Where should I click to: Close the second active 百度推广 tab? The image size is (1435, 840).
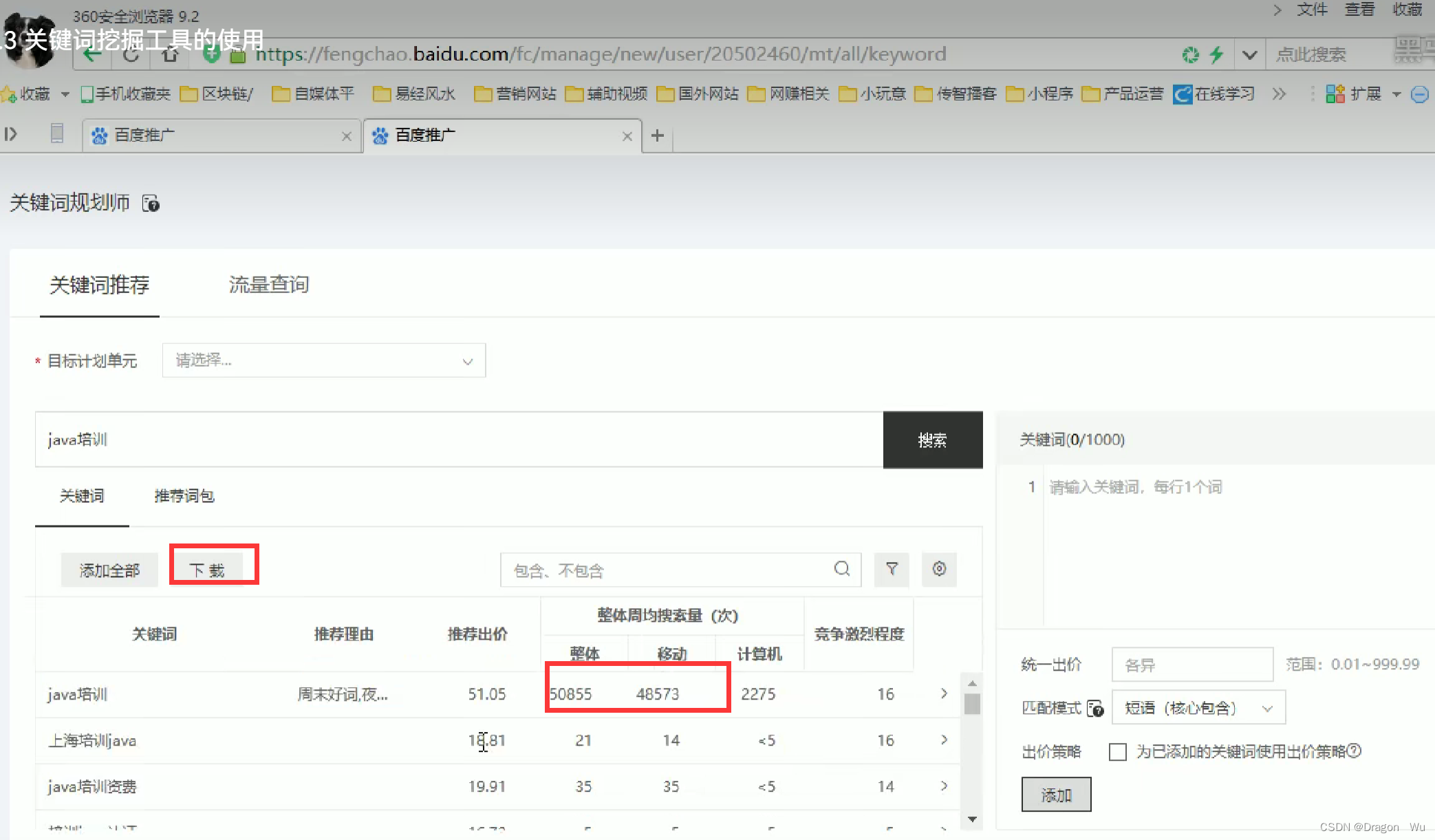coord(627,136)
